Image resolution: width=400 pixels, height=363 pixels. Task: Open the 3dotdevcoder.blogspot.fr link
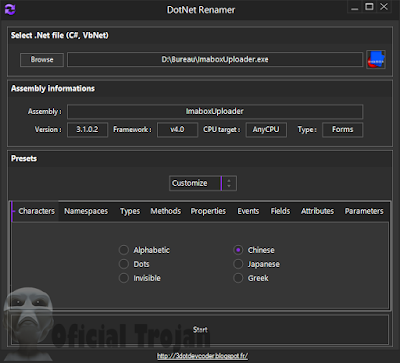[x=202, y=356]
